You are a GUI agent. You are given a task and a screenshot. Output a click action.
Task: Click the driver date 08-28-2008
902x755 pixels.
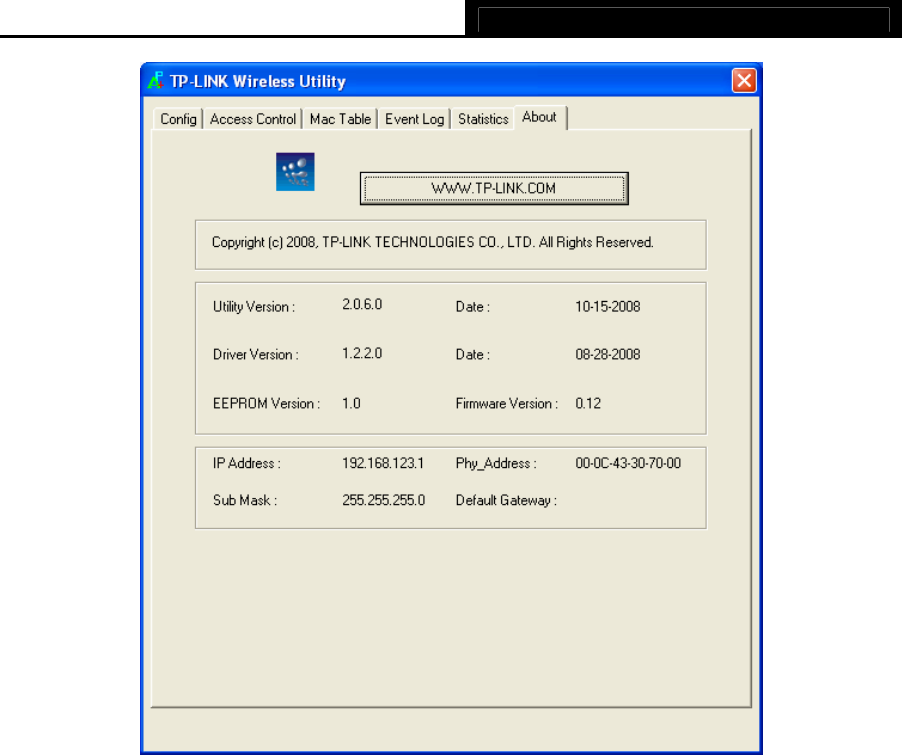pyautogui.click(x=607, y=354)
